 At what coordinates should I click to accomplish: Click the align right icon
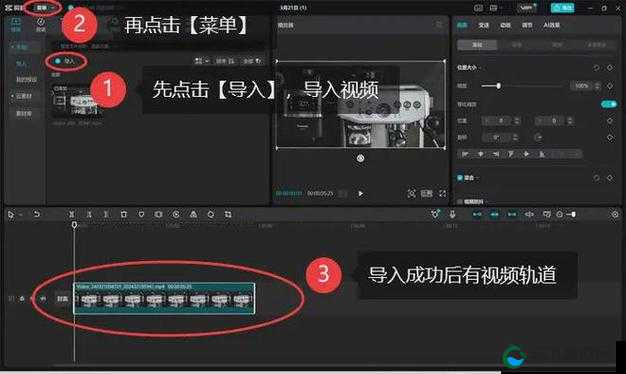[x=496, y=154]
